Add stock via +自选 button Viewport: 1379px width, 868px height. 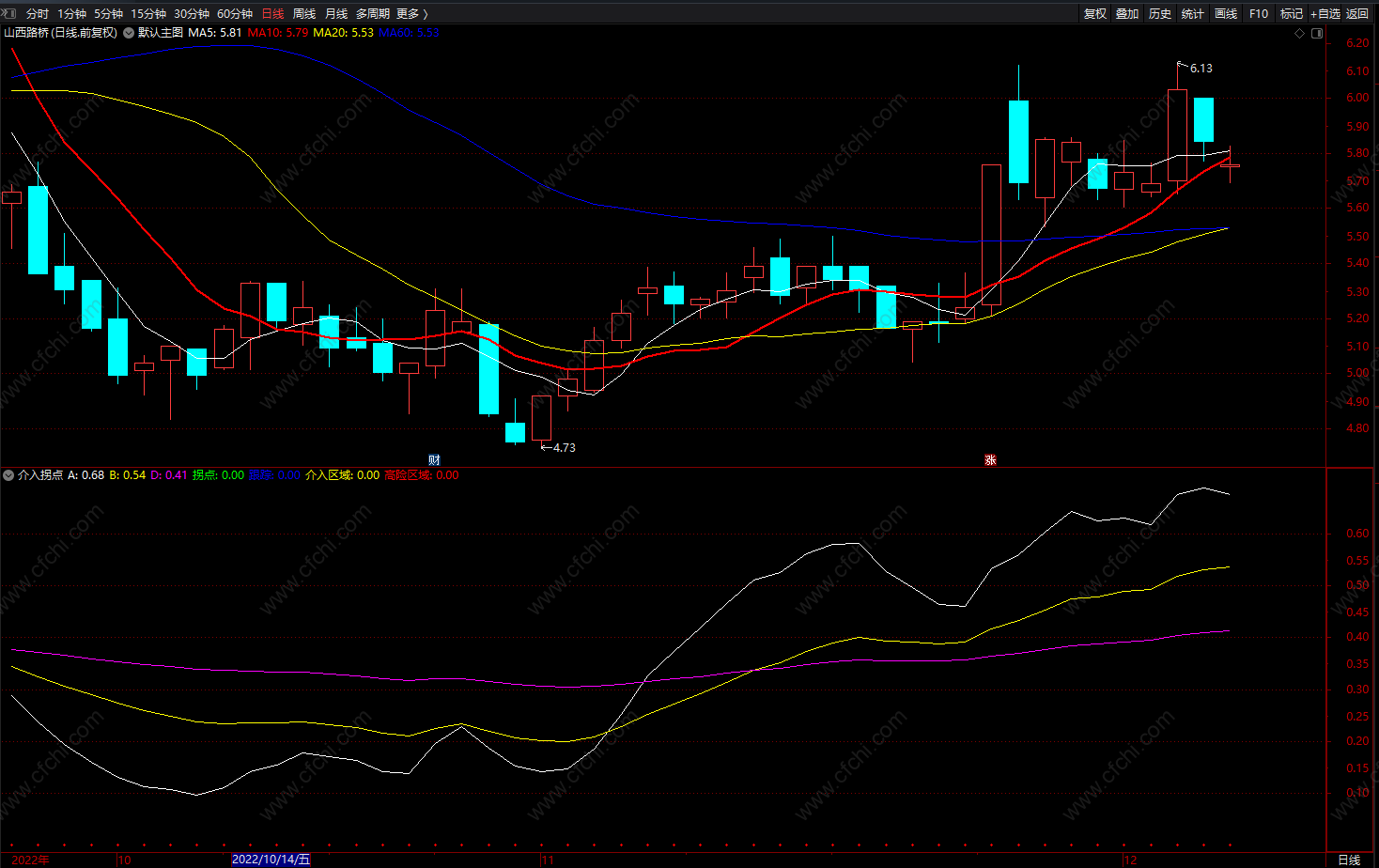pyautogui.click(x=1325, y=14)
